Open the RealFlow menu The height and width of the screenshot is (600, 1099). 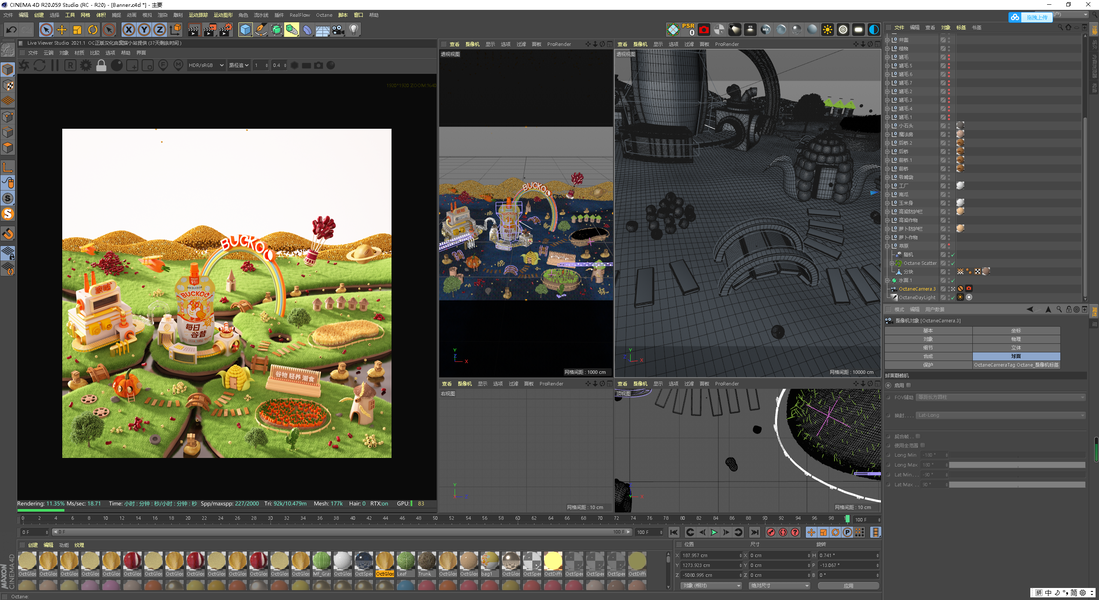[x=299, y=15]
